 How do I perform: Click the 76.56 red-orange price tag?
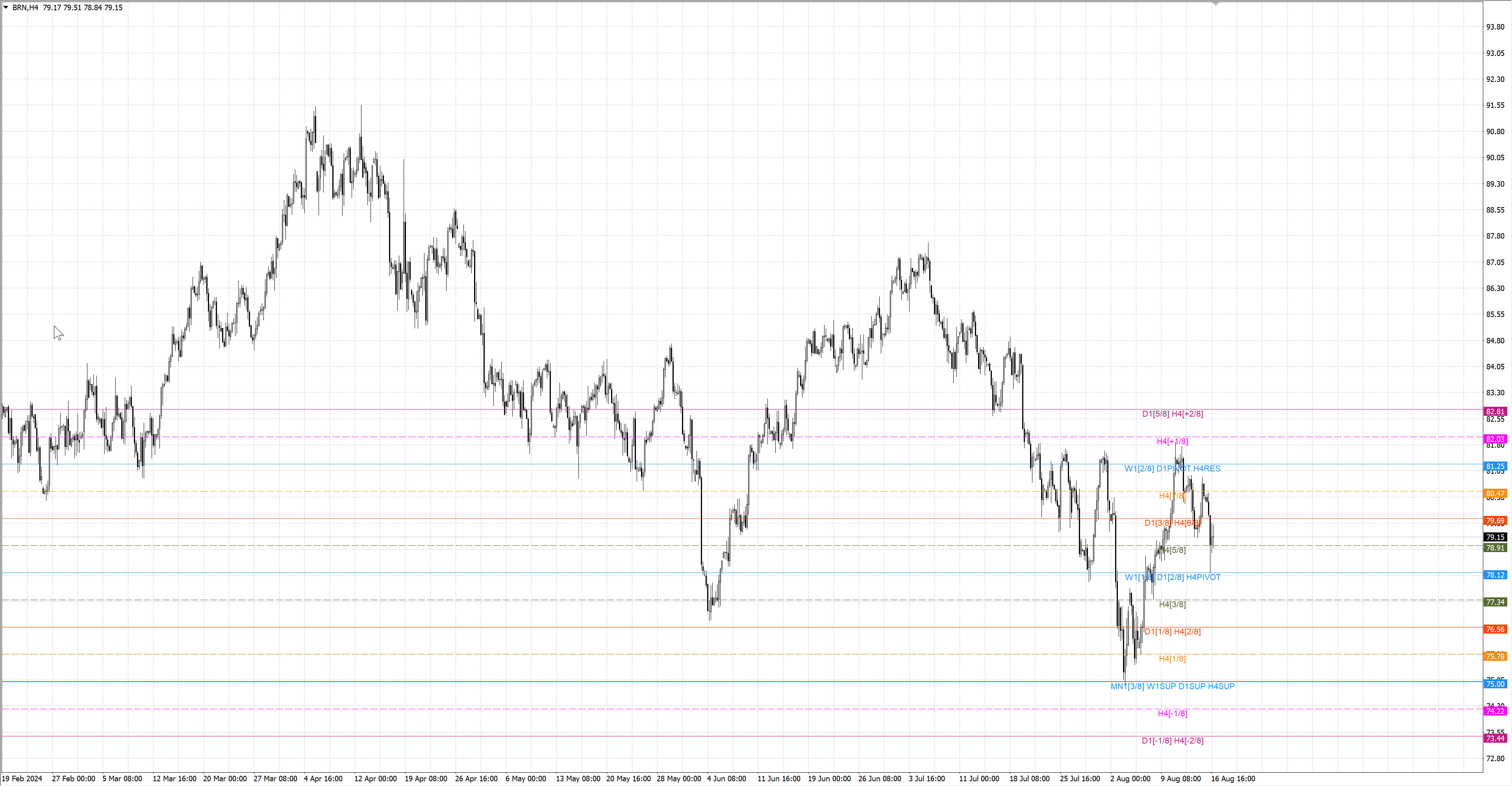click(1494, 629)
